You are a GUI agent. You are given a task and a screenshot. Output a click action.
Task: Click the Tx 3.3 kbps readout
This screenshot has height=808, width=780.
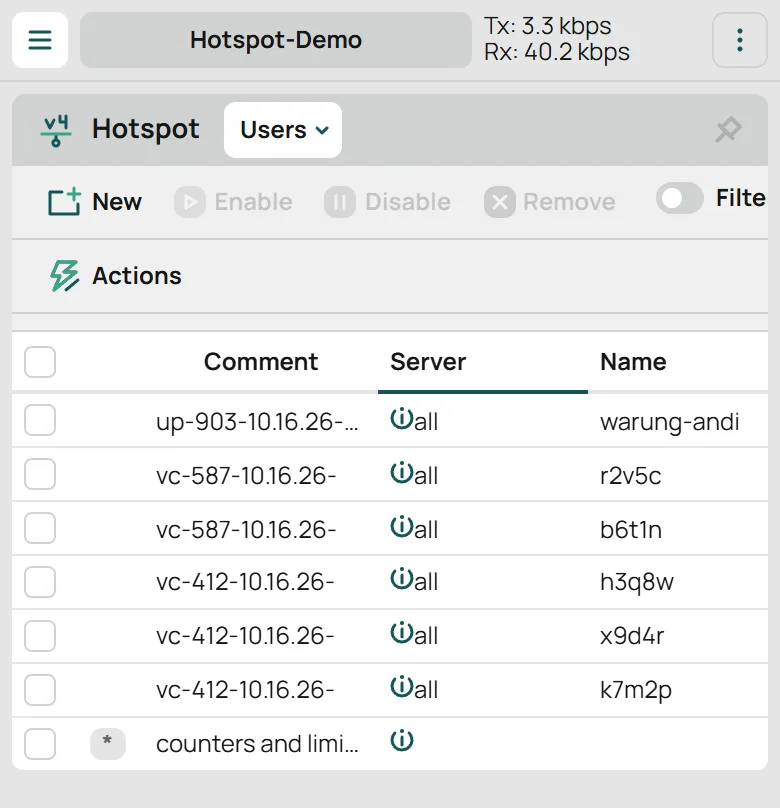(548, 26)
